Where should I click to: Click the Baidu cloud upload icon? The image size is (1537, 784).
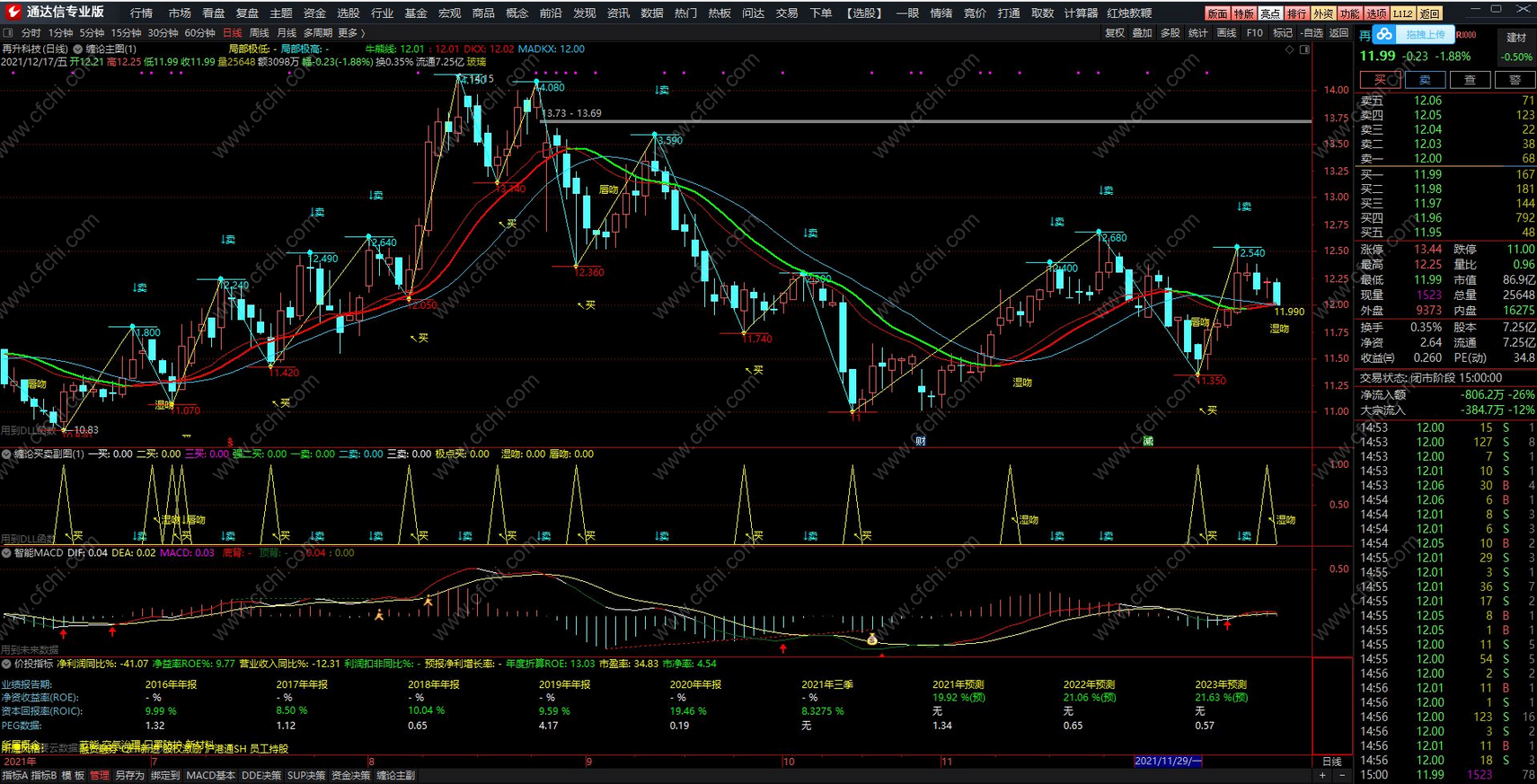coord(1384,34)
